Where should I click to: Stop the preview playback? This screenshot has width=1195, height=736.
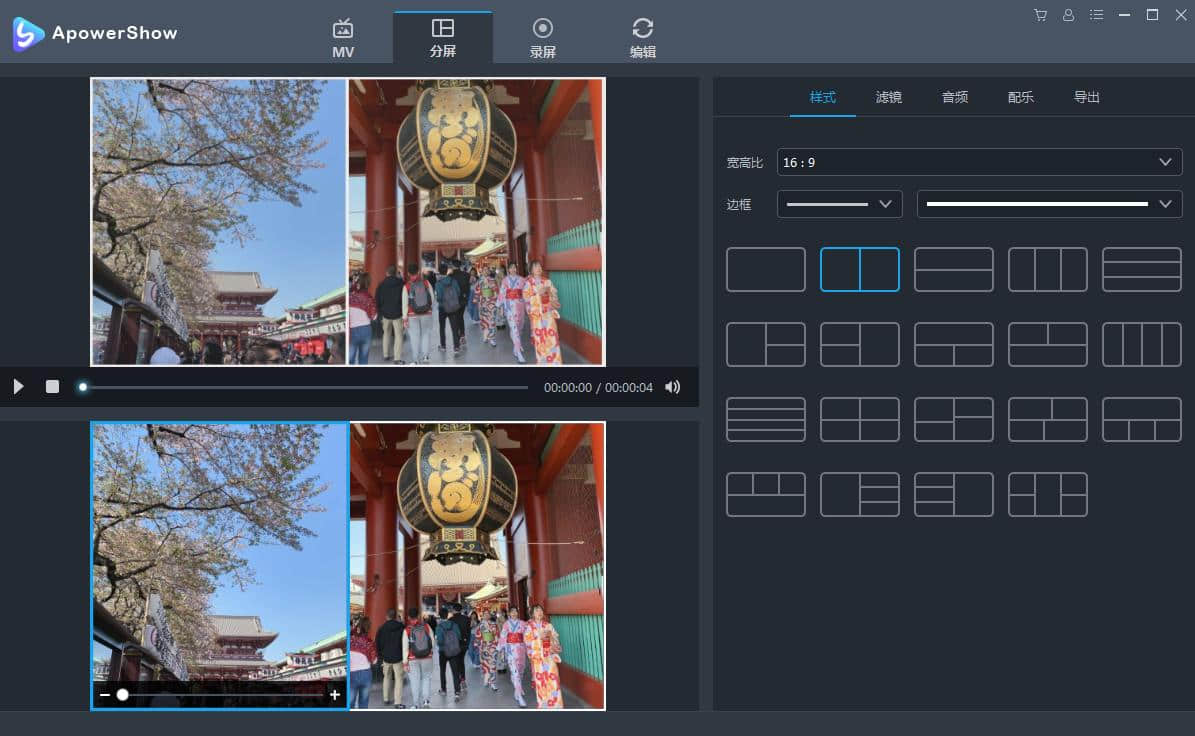(x=52, y=387)
